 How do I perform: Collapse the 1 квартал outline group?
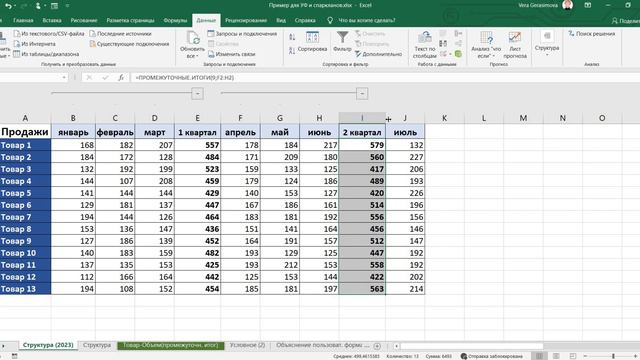[198, 93]
